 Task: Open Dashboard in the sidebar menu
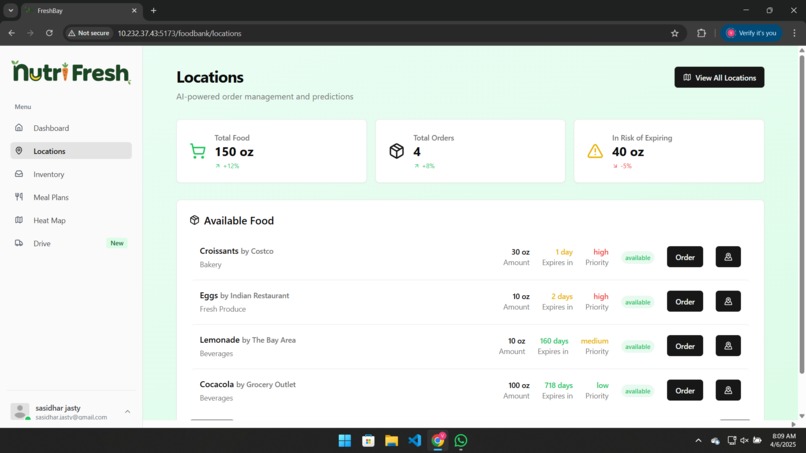(71, 128)
